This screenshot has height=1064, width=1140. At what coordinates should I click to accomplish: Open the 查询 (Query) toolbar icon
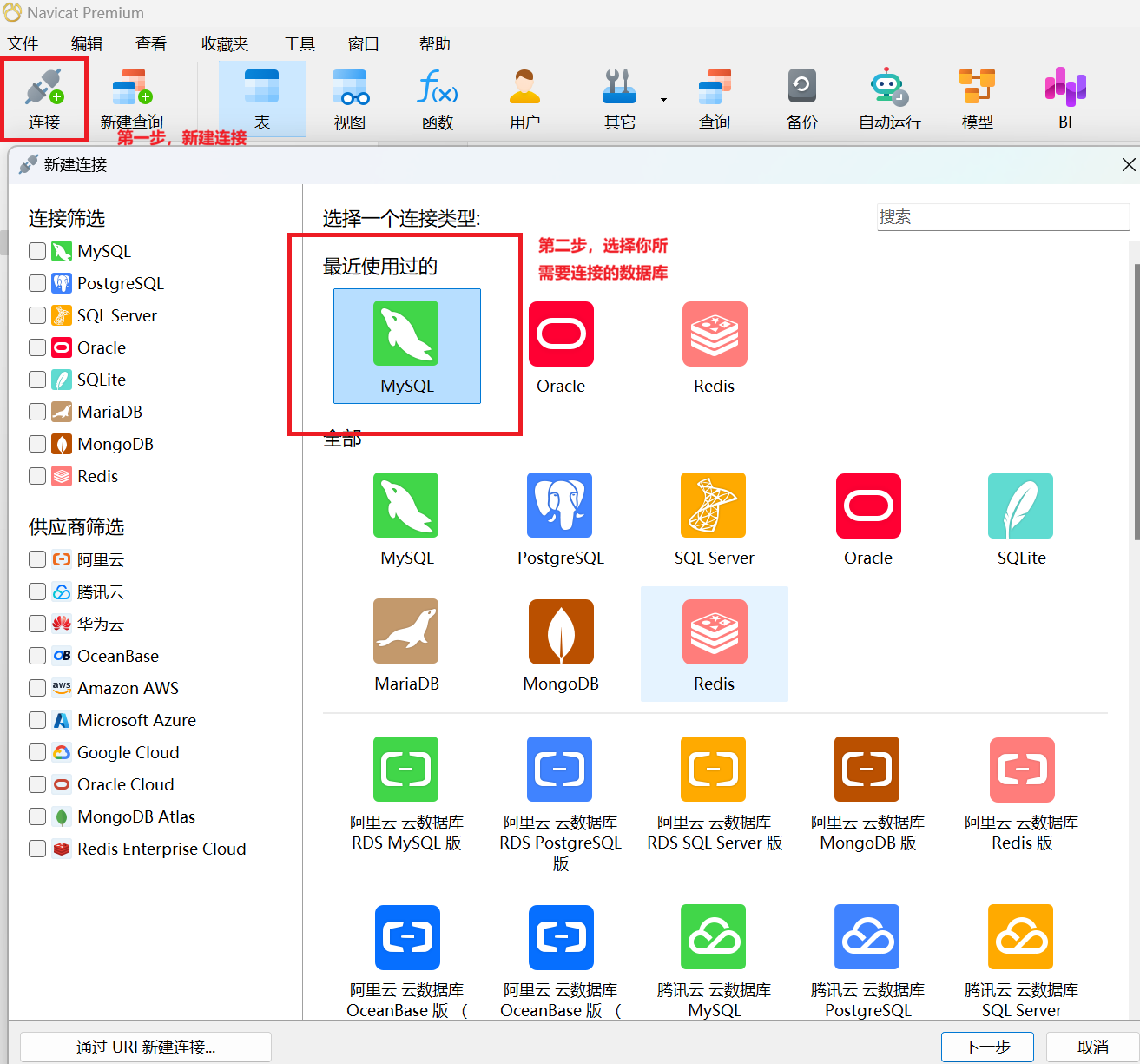715,98
